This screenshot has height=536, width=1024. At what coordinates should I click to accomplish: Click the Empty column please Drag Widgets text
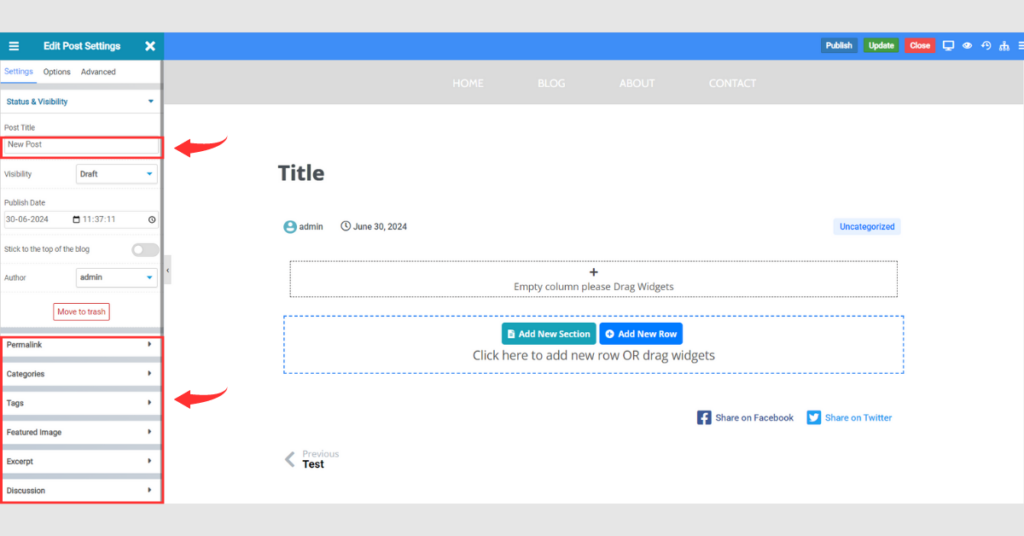[594, 287]
